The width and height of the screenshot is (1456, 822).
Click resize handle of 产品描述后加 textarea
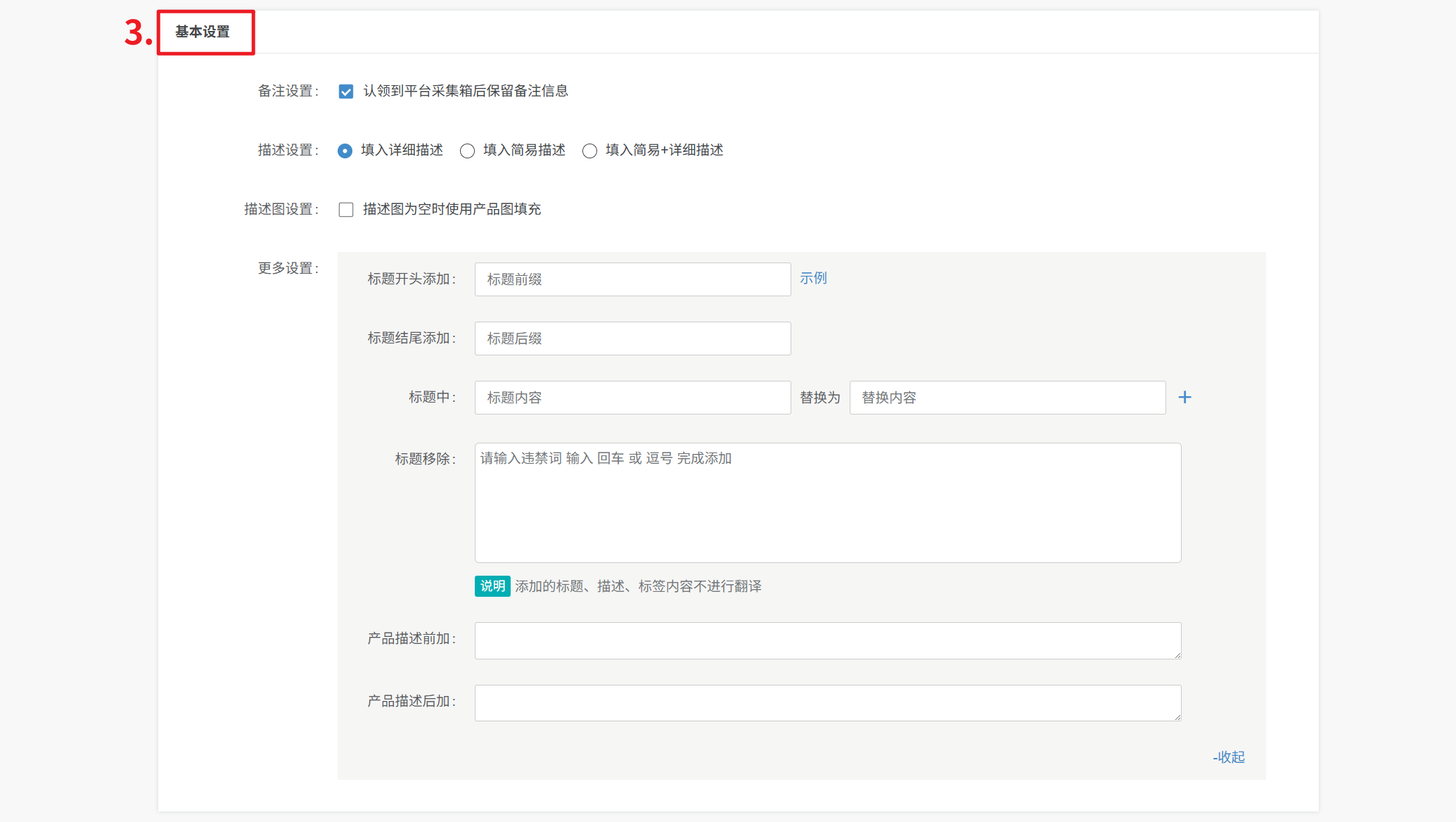1177,717
